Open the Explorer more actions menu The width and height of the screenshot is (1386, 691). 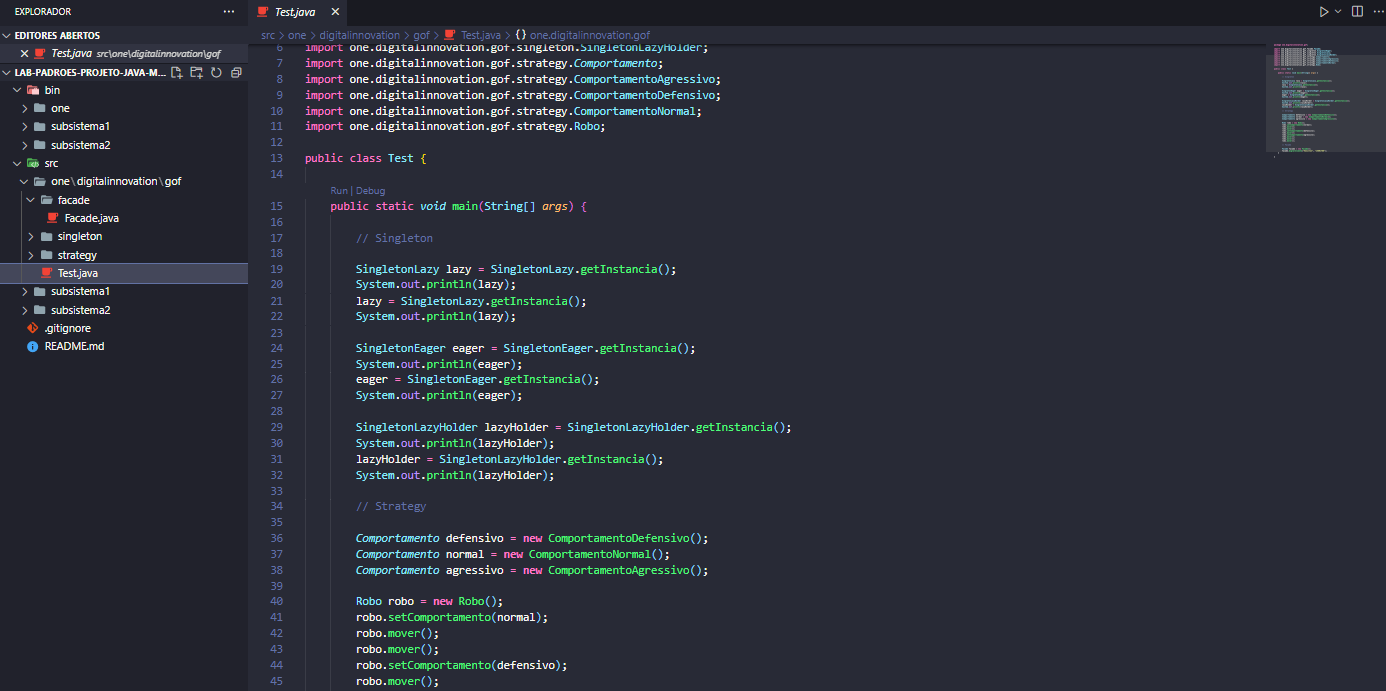coord(229,12)
